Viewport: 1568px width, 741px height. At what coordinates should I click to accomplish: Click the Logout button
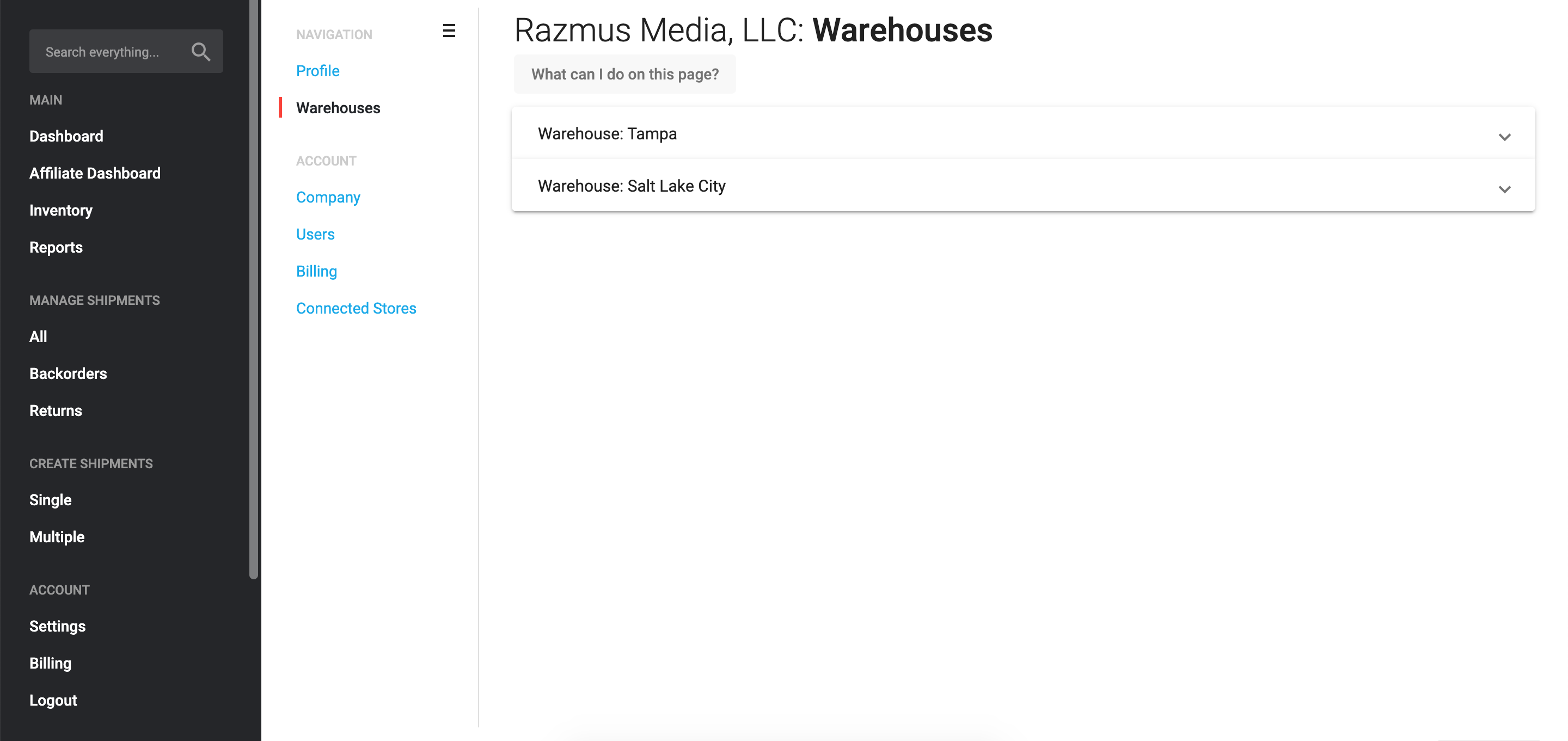[53, 700]
